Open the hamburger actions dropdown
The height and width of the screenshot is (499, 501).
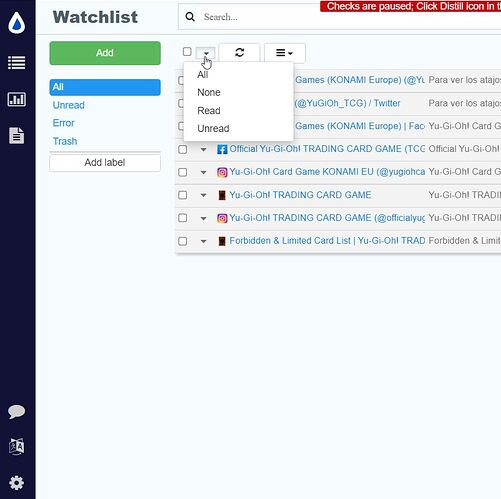click(x=285, y=53)
